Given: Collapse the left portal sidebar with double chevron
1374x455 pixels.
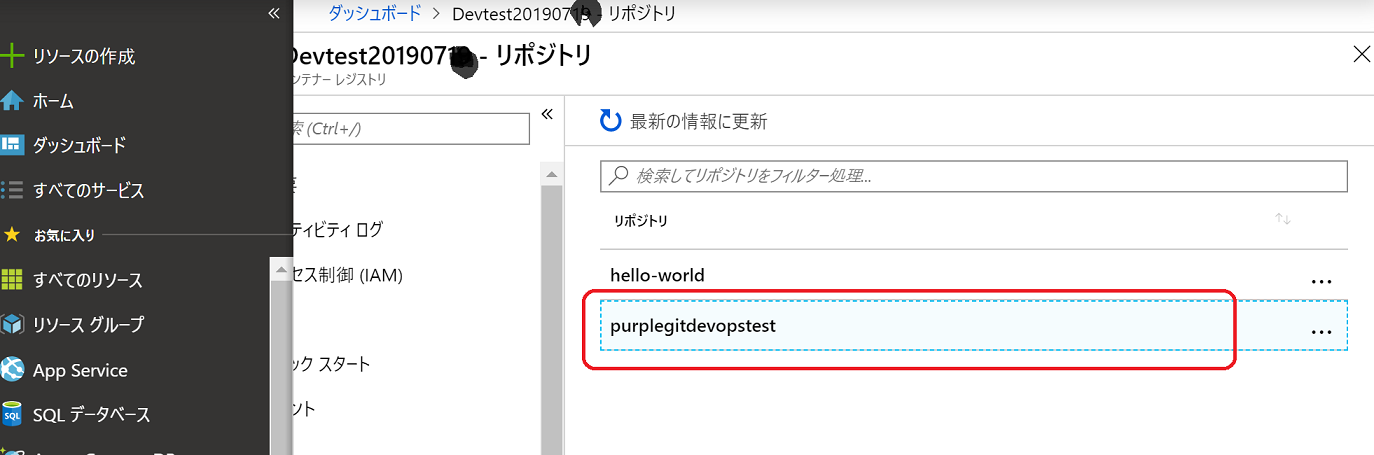Looking at the screenshot, I should [x=274, y=13].
